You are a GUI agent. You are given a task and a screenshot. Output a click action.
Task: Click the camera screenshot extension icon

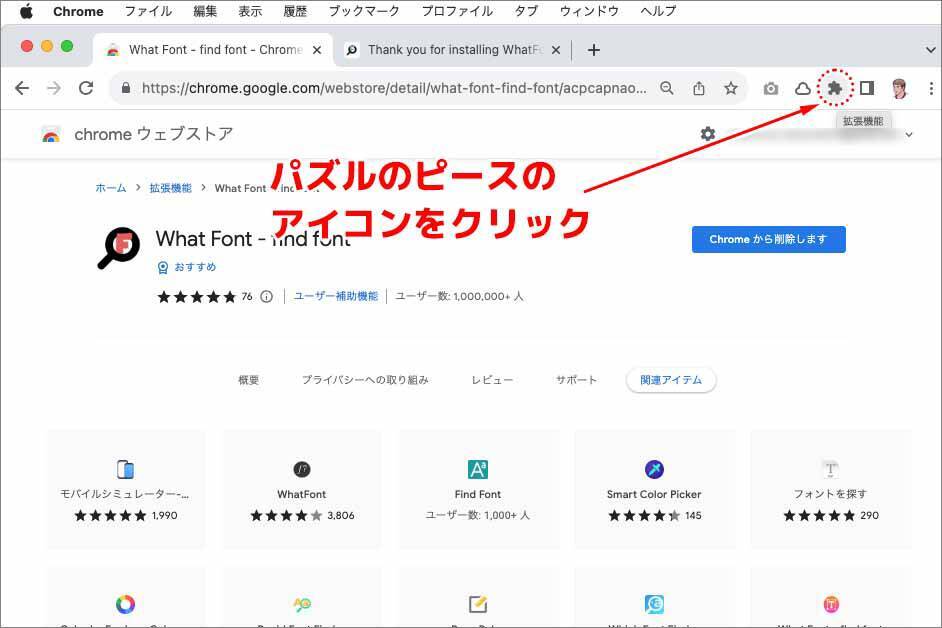click(x=770, y=89)
